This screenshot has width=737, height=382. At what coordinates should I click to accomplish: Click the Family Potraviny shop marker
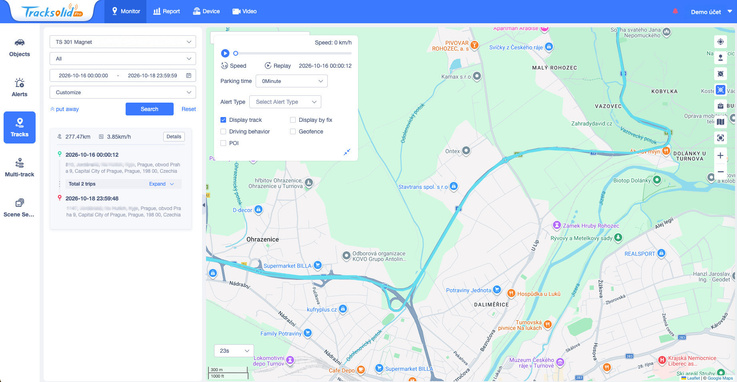(307, 333)
